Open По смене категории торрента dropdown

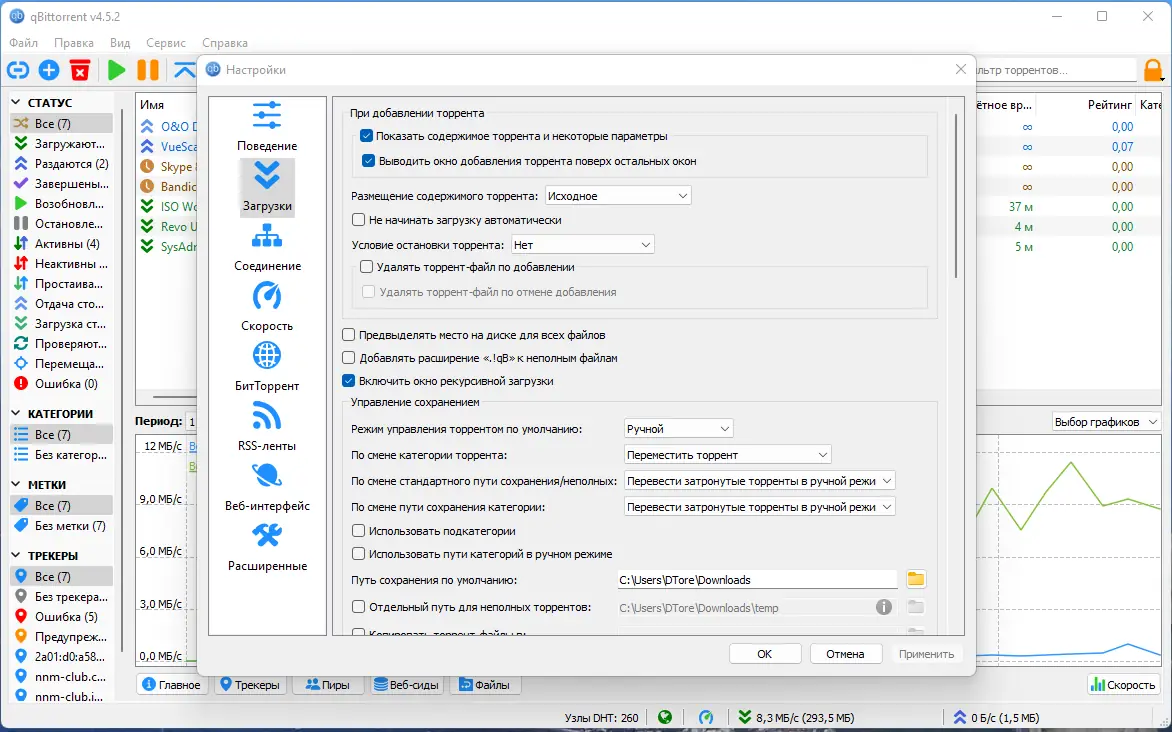click(727, 455)
